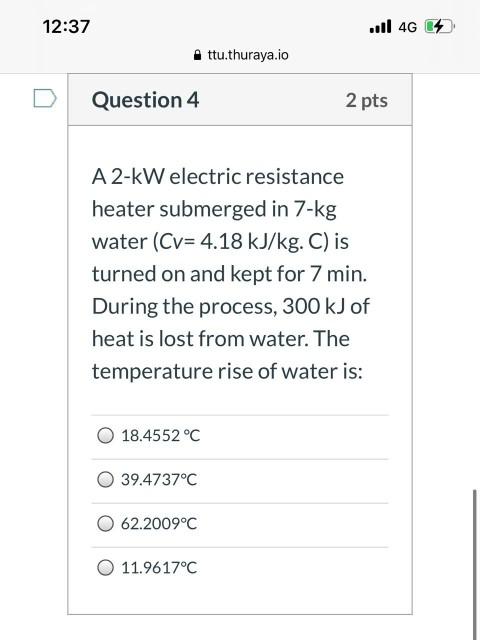Click the 'temperature rise of water is' line
The height and width of the screenshot is (640, 480).
[227, 371]
